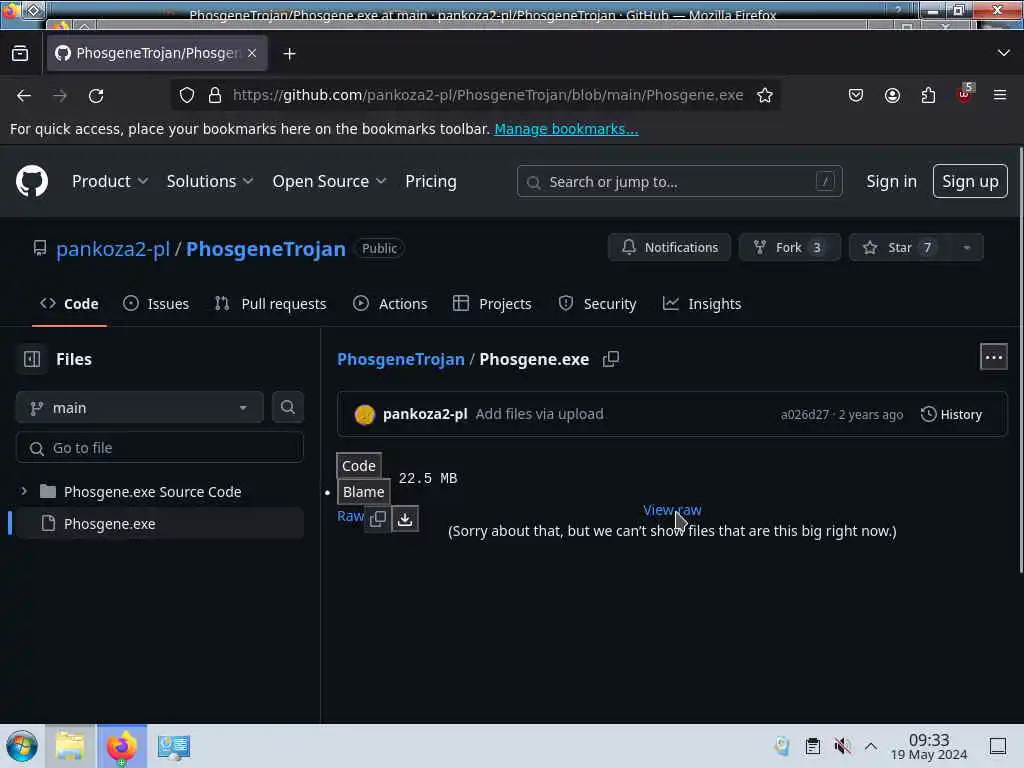Click the file tree search icon
Screen dimensions: 1024x768
click(x=287, y=408)
